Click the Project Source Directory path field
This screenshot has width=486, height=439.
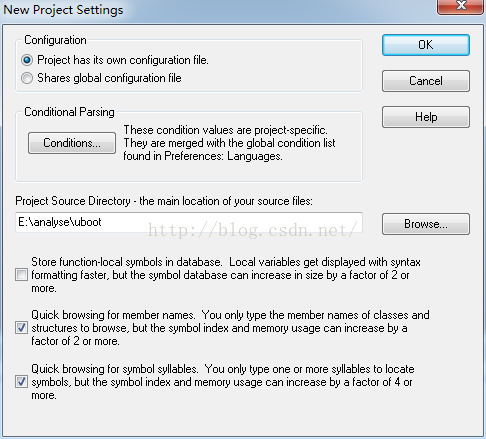click(x=189, y=222)
